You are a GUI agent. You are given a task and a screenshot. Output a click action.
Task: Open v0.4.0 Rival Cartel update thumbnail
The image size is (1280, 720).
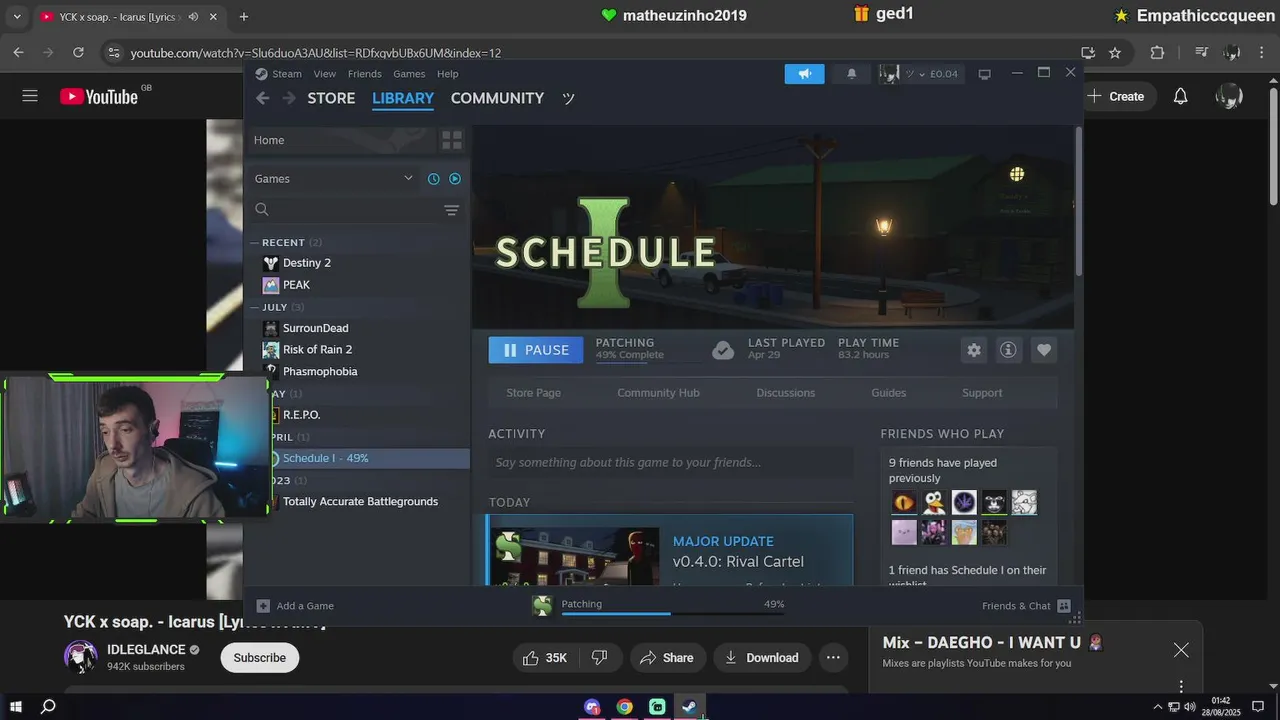[x=575, y=556]
